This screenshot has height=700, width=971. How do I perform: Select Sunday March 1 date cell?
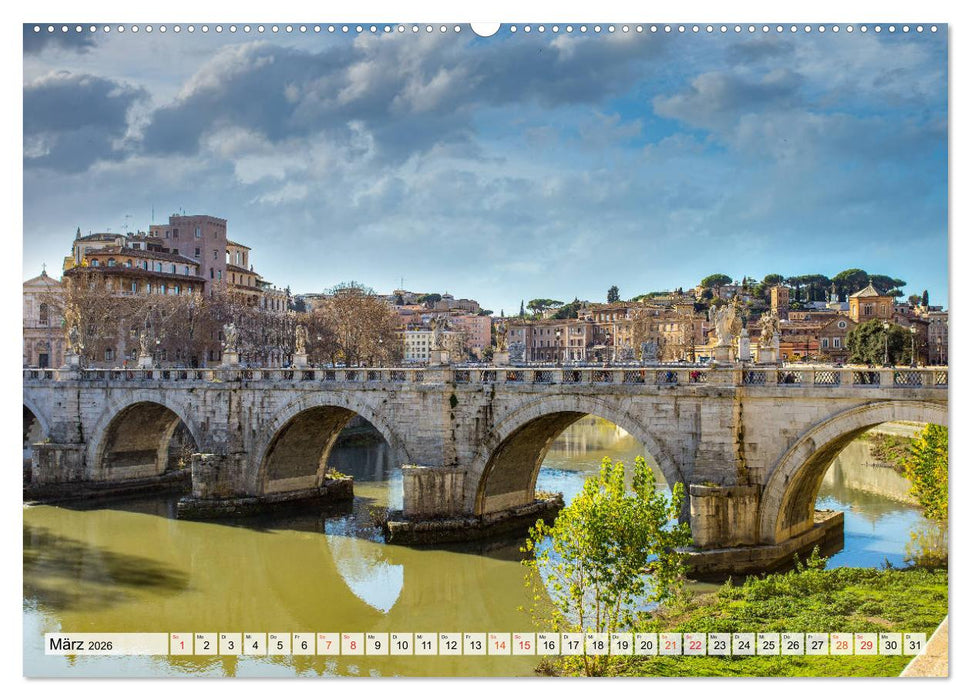(181, 645)
